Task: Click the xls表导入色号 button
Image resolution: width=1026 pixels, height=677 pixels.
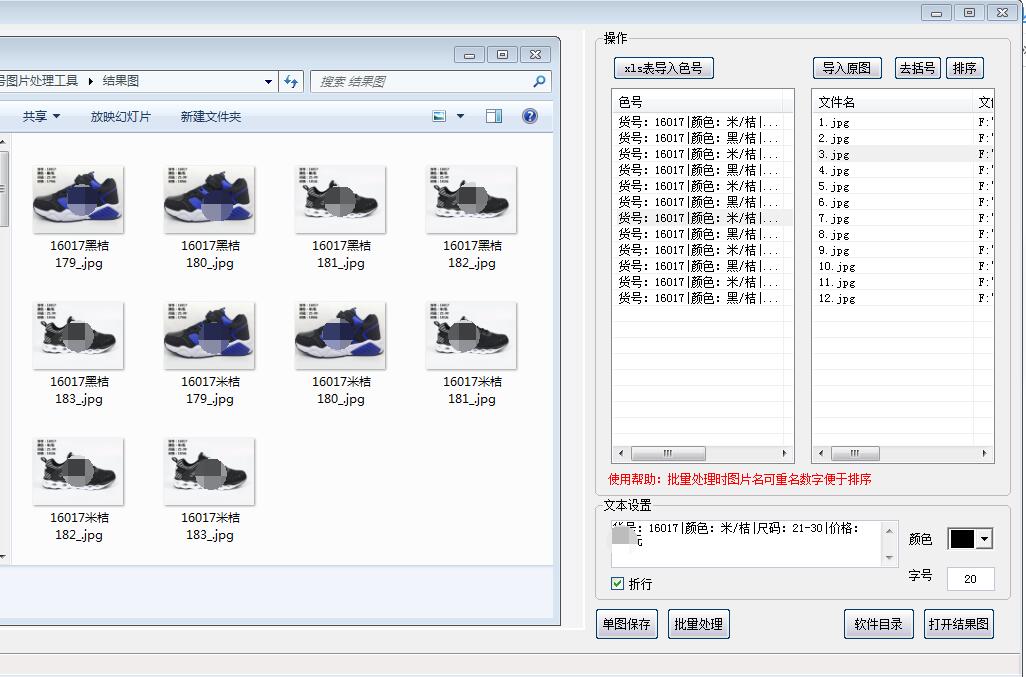Action: pos(663,68)
